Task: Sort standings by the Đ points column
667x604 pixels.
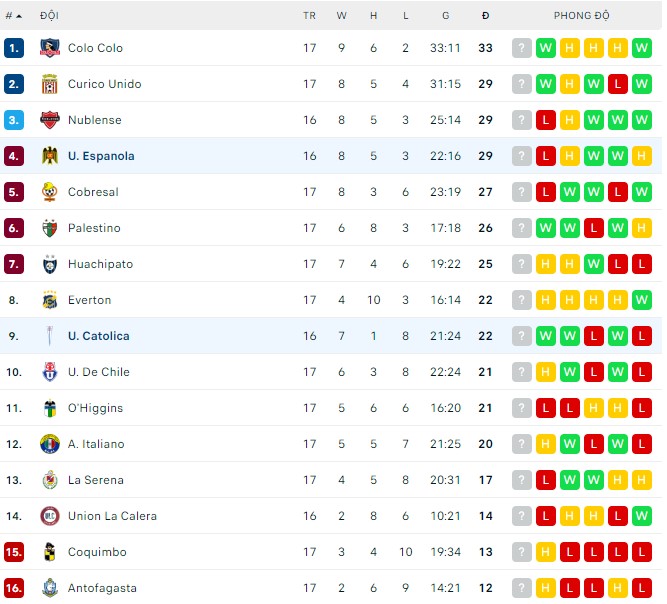Action: [x=485, y=16]
